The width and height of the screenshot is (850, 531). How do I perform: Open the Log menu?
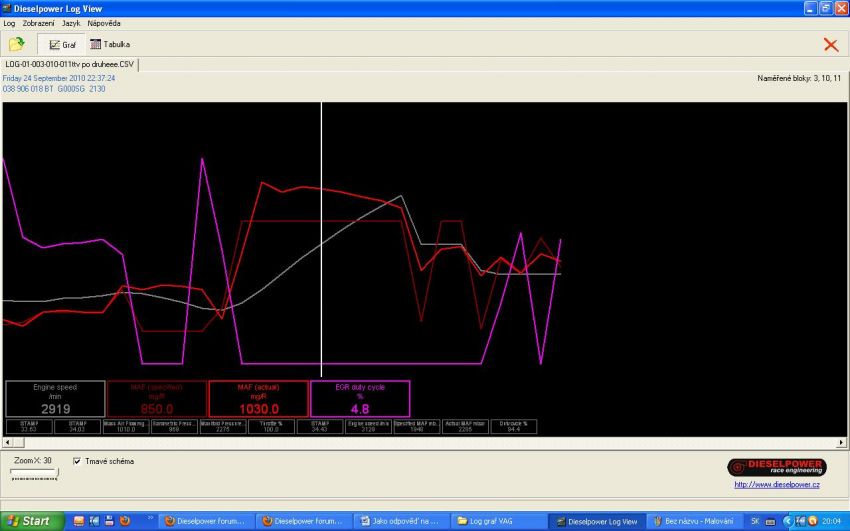10,22
